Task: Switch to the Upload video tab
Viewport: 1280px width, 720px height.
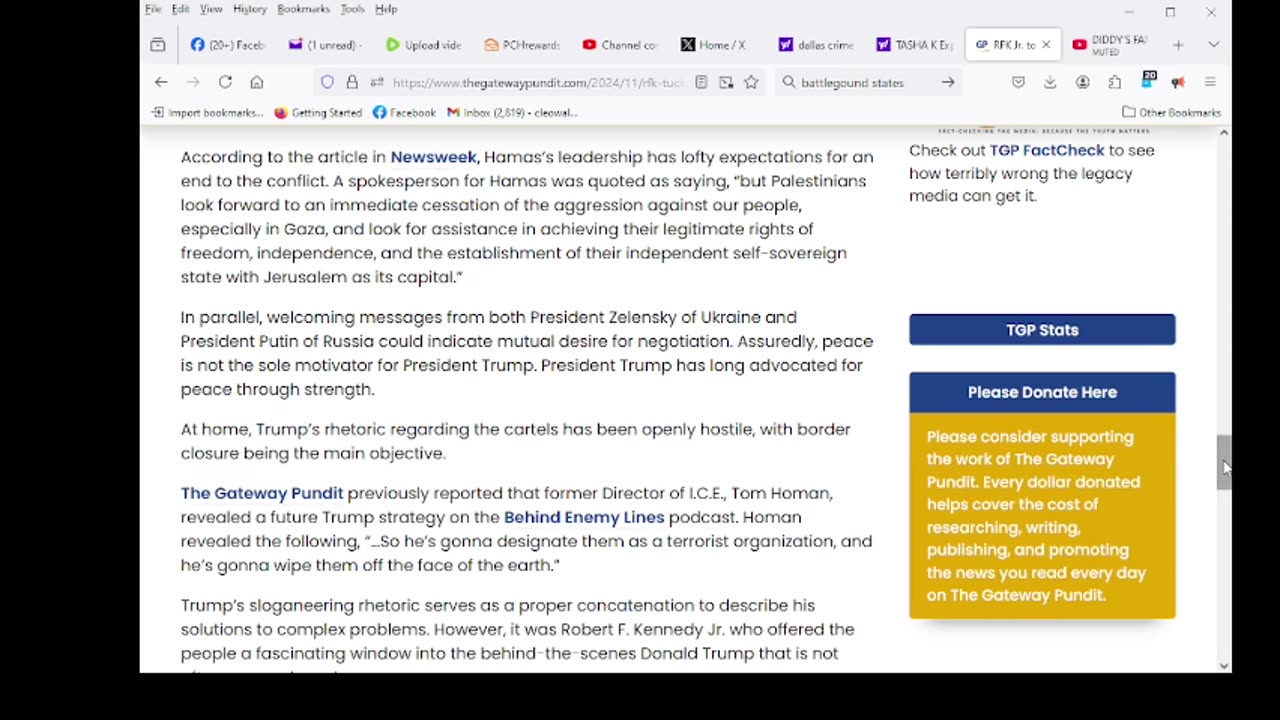Action: 423,45
